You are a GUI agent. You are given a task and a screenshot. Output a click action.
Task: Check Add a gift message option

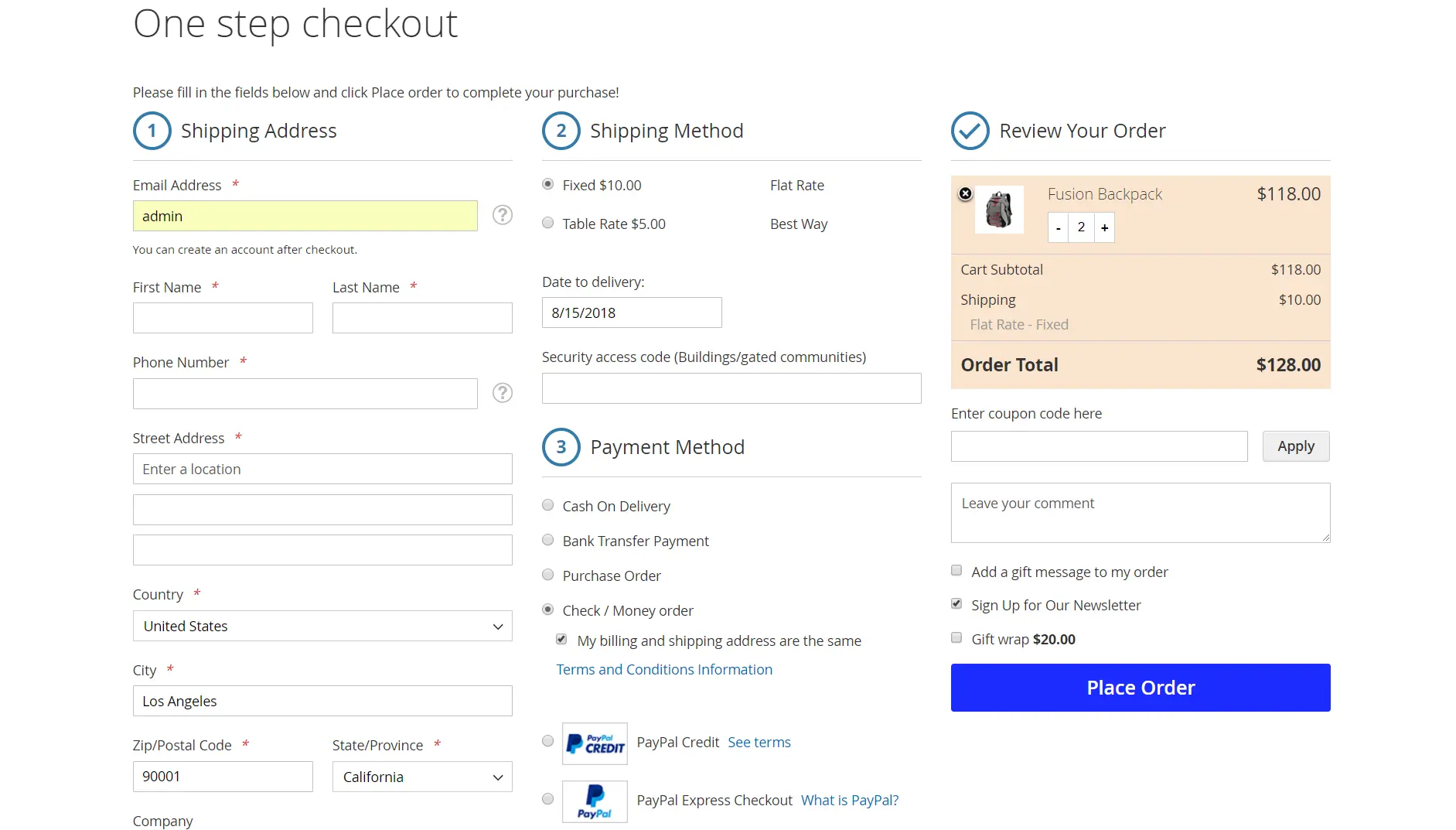click(956, 571)
